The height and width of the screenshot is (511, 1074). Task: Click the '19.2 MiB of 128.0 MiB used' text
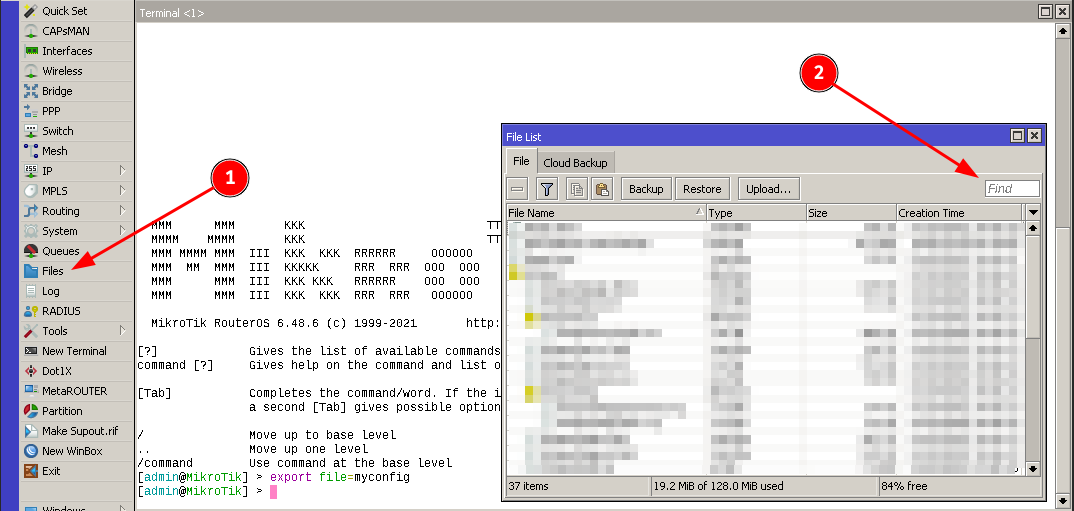[x=719, y=486]
